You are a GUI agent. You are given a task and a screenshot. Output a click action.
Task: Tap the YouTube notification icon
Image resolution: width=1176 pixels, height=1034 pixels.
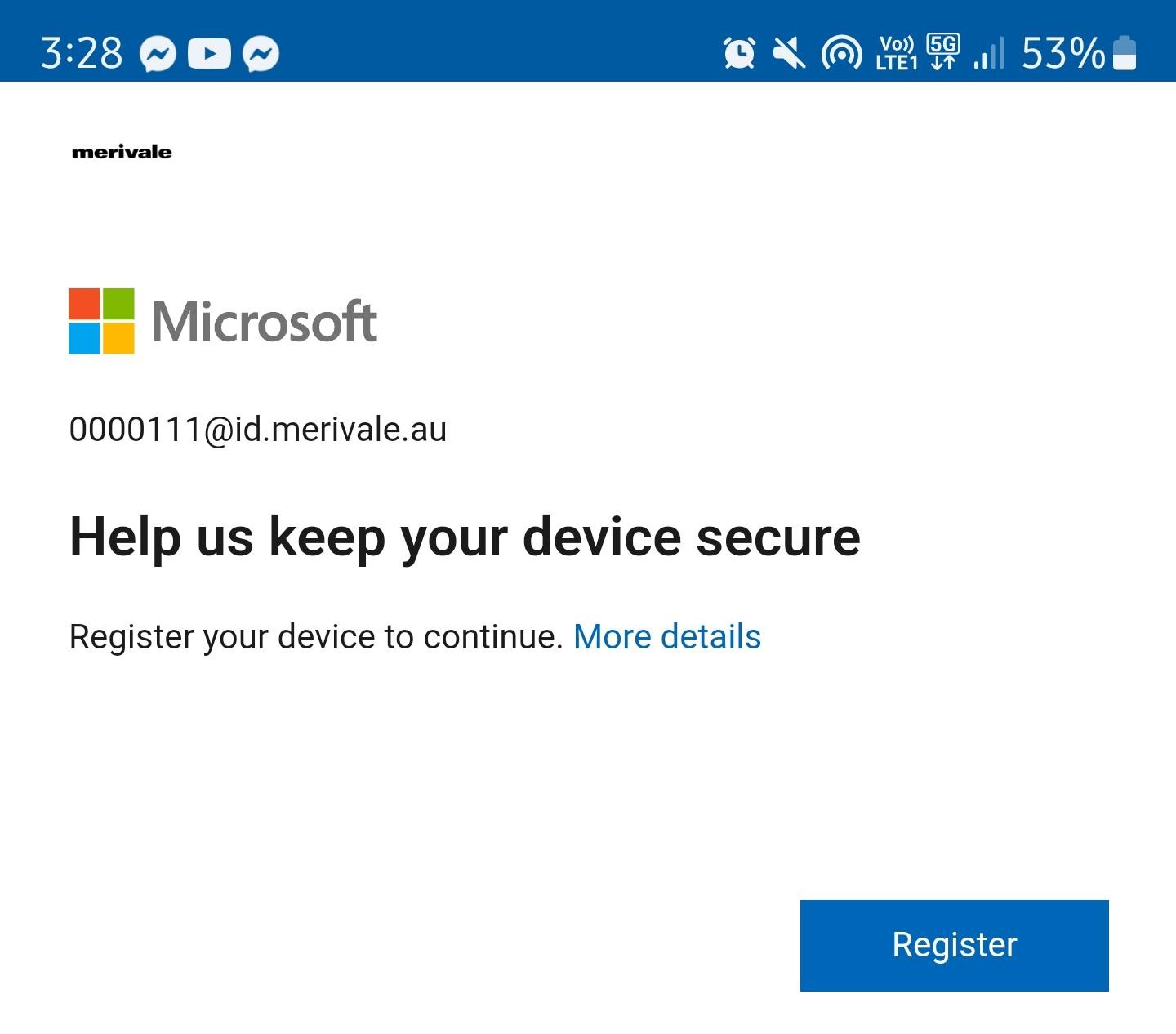(x=209, y=54)
